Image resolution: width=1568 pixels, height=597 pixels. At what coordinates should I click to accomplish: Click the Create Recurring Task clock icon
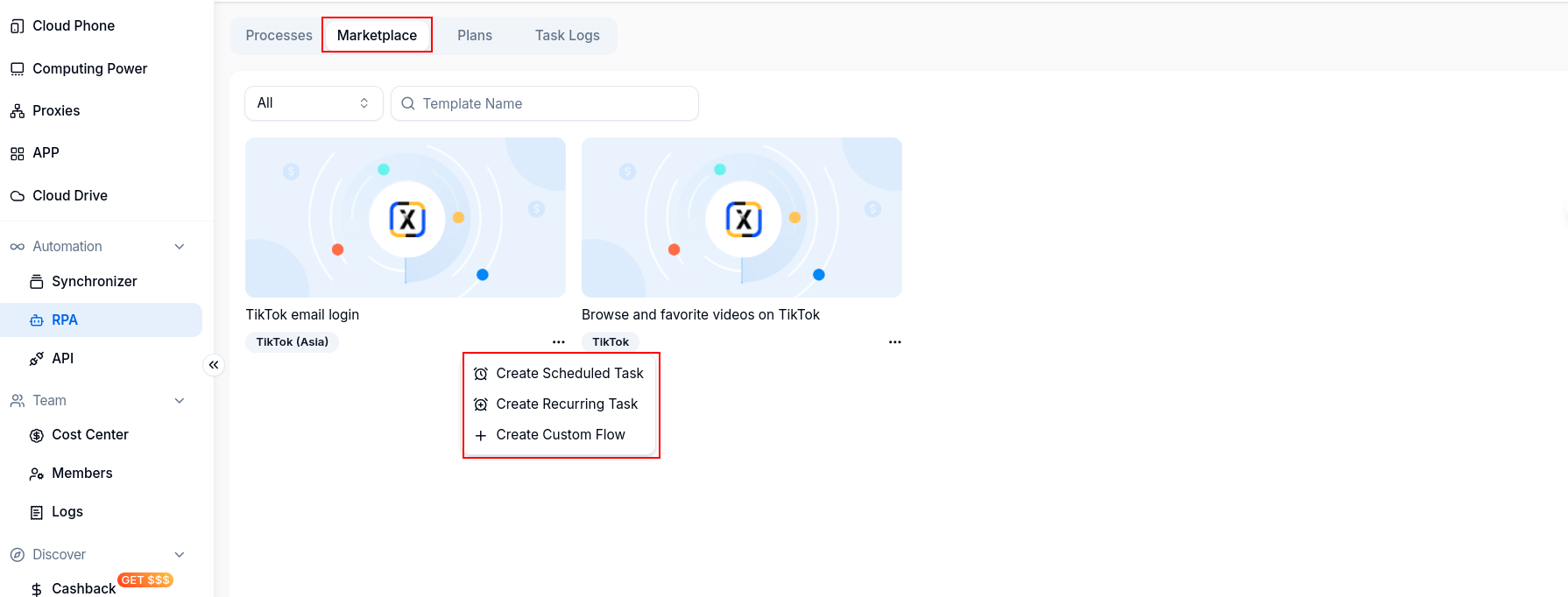480,404
